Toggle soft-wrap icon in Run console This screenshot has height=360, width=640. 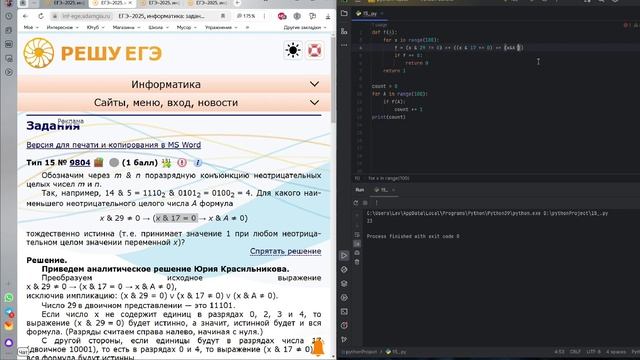(x=357, y=235)
